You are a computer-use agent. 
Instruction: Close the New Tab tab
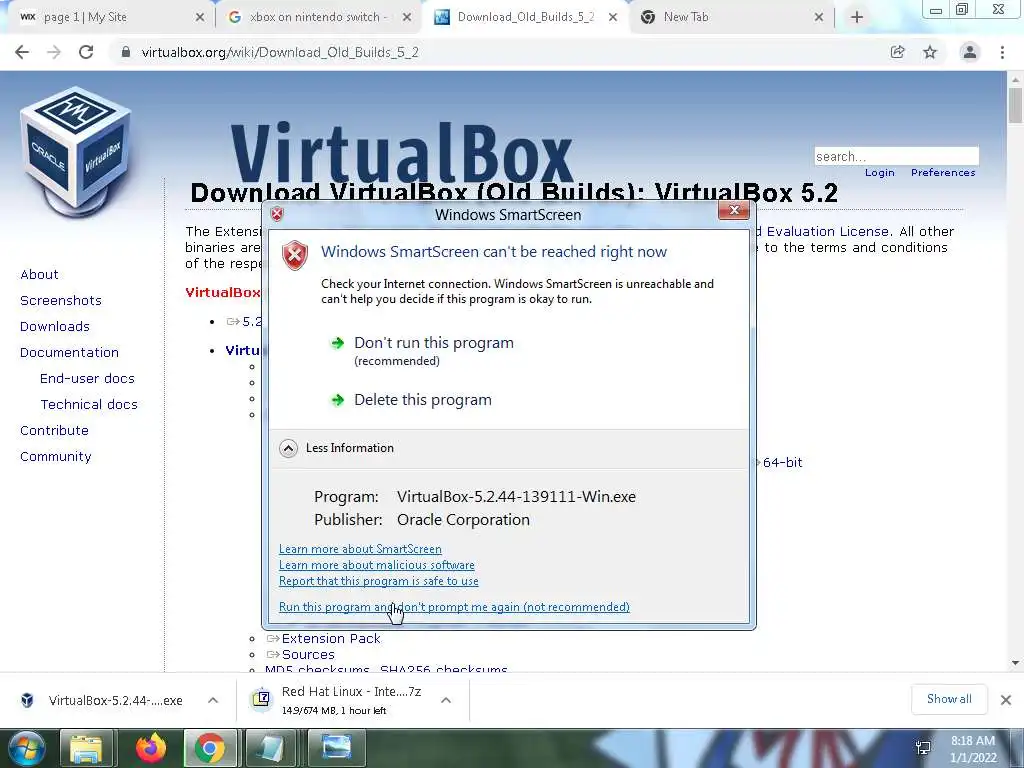tap(819, 18)
